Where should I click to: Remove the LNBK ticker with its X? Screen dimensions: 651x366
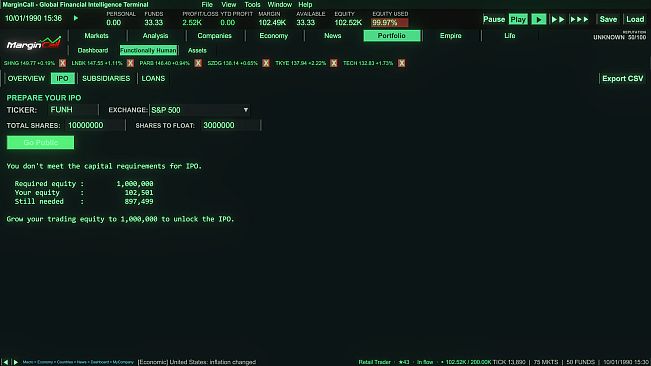pyautogui.click(x=130, y=63)
